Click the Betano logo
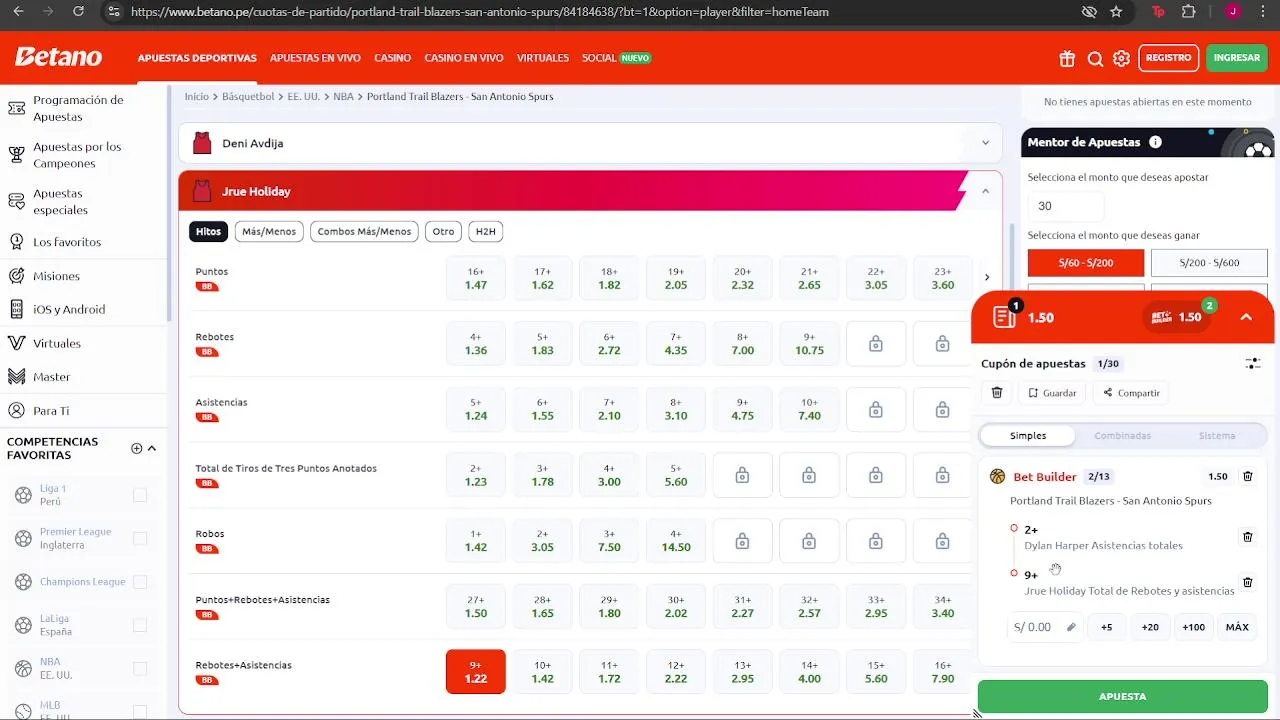1280x720 pixels. tap(58, 57)
